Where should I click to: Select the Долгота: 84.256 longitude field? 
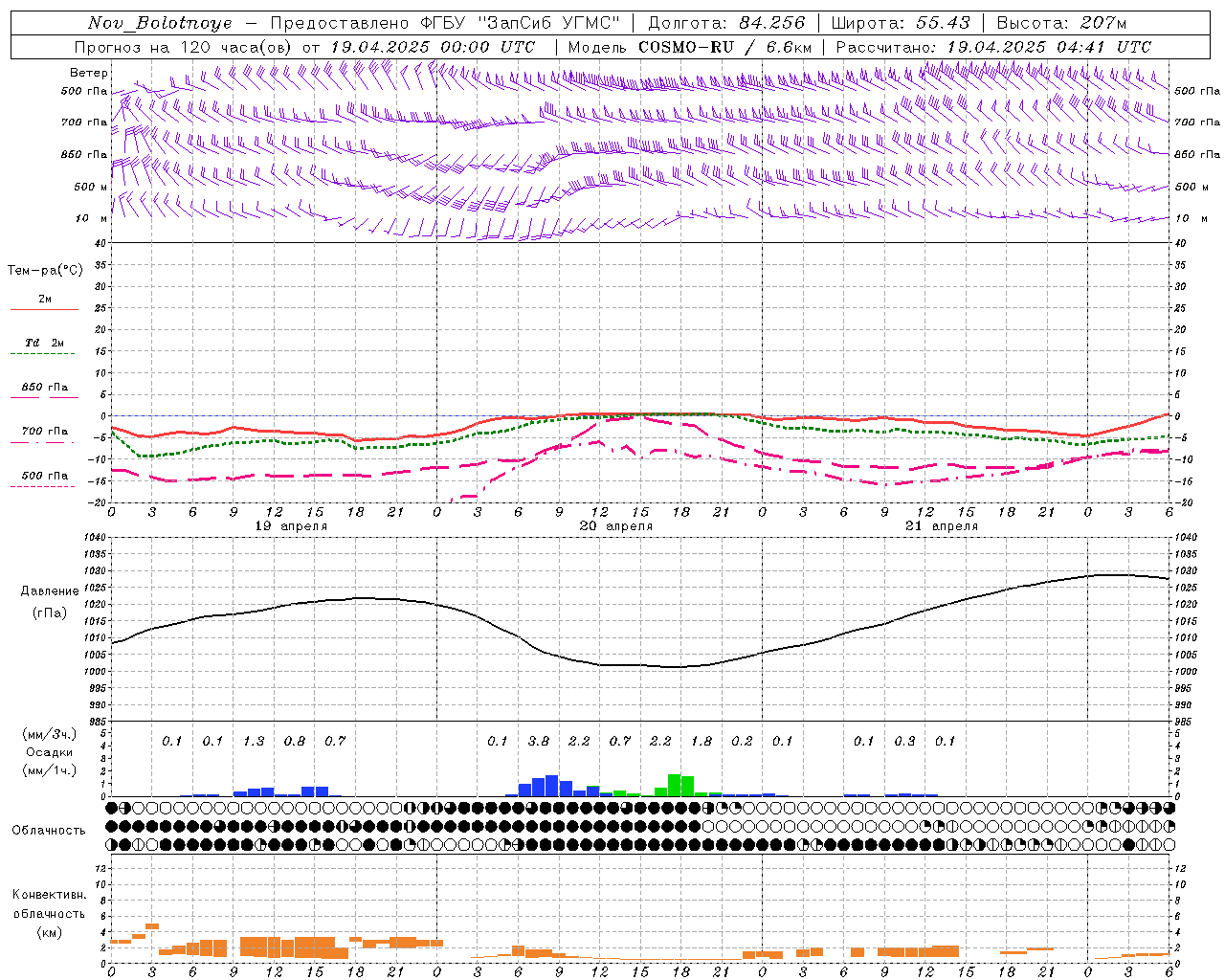(726, 23)
